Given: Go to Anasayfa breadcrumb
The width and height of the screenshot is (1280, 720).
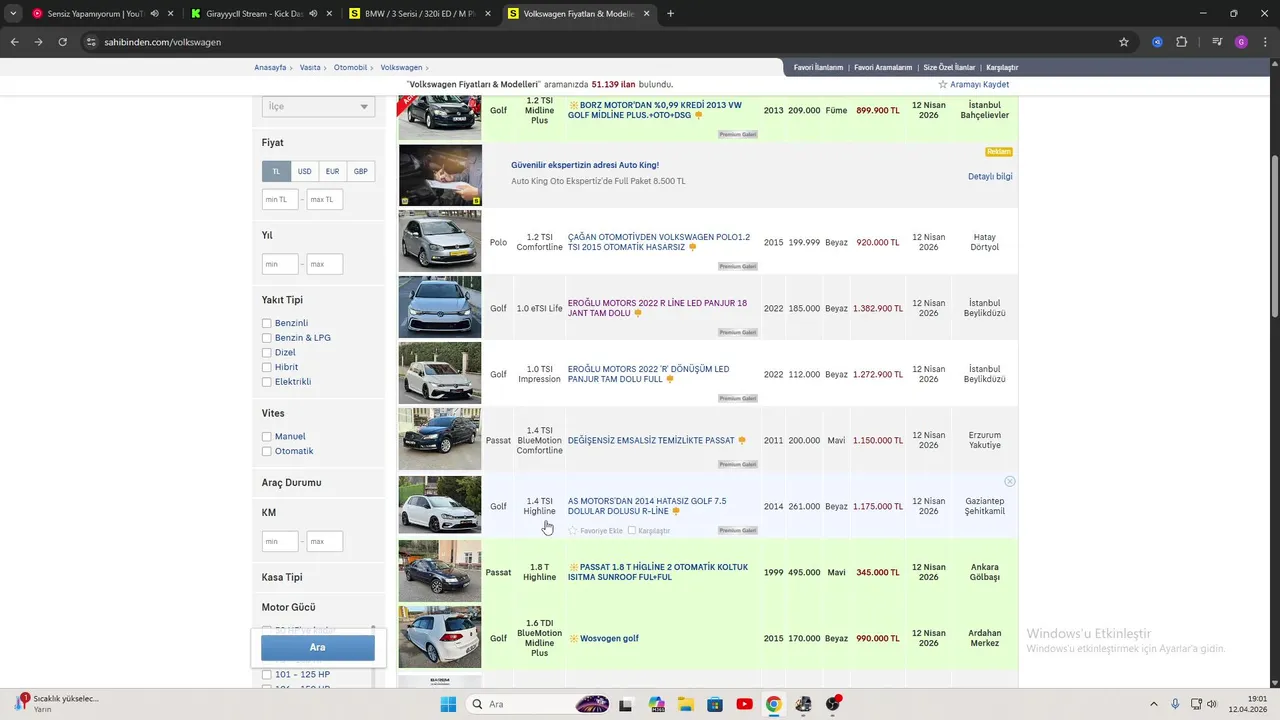Looking at the screenshot, I should pyautogui.click(x=270, y=68).
